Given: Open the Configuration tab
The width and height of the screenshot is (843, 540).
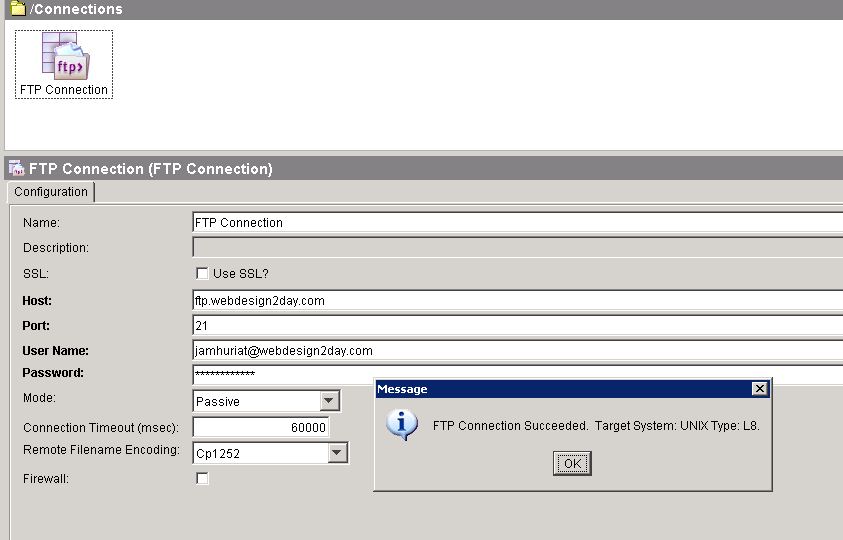Looking at the screenshot, I should [51, 191].
